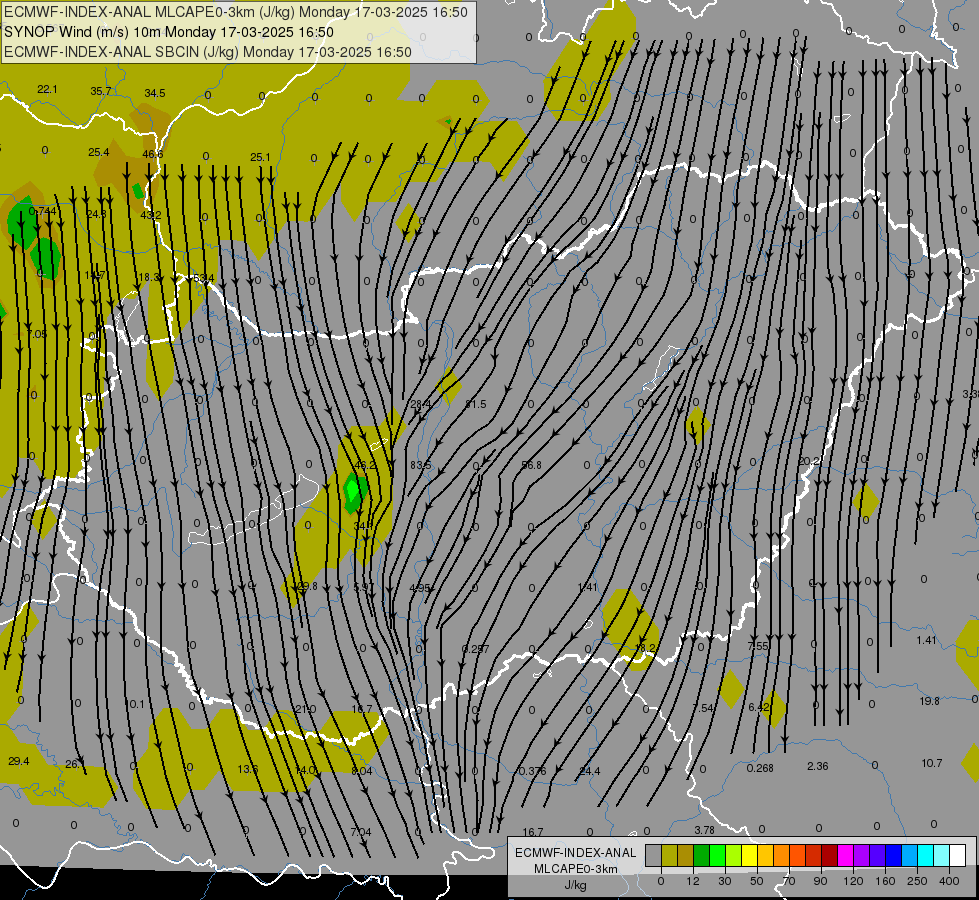The width and height of the screenshot is (979, 900).
Task: Click the map value '6.42'
Action: pyautogui.click(x=759, y=706)
